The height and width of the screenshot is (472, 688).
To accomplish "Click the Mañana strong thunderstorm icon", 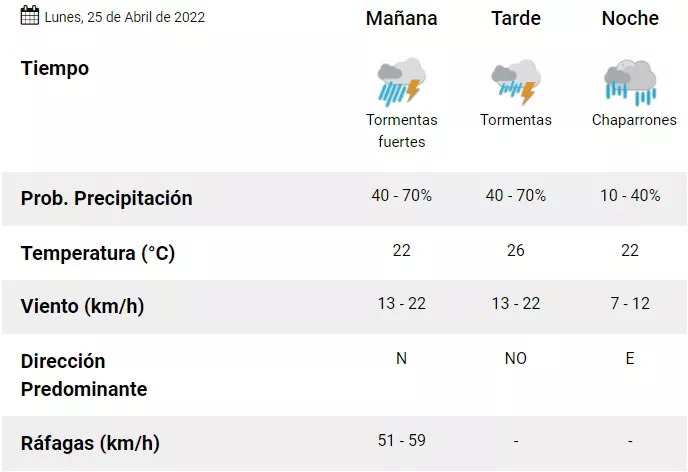I will (x=401, y=82).
